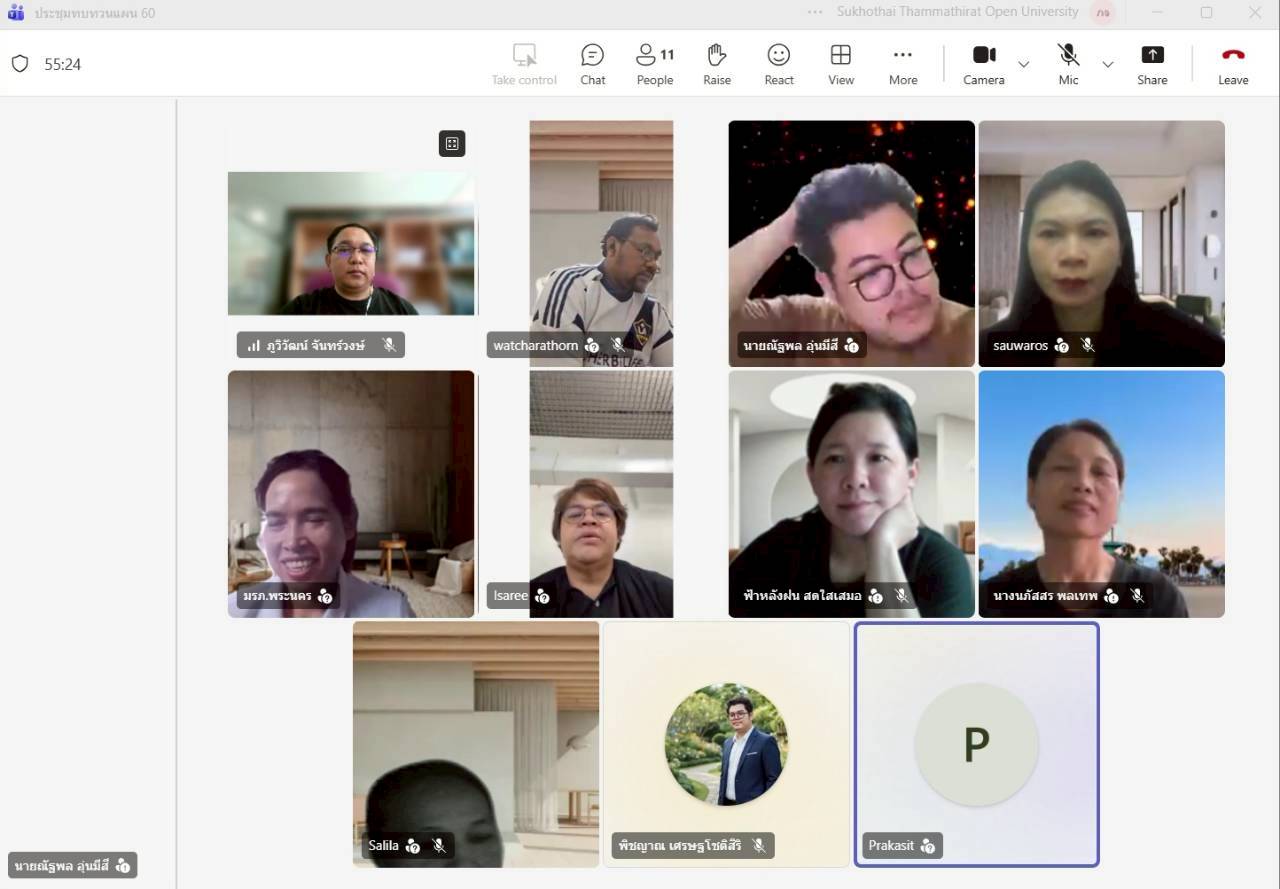Select the Prakasit participant tile

click(x=976, y=744)
